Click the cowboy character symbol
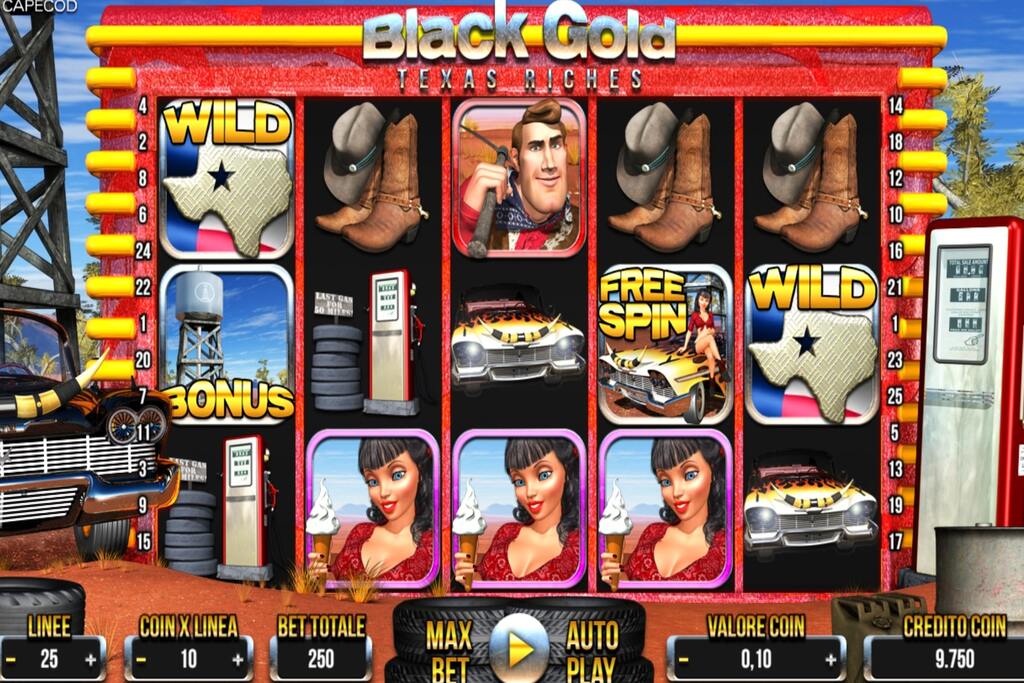 click(x=520, y=178)
